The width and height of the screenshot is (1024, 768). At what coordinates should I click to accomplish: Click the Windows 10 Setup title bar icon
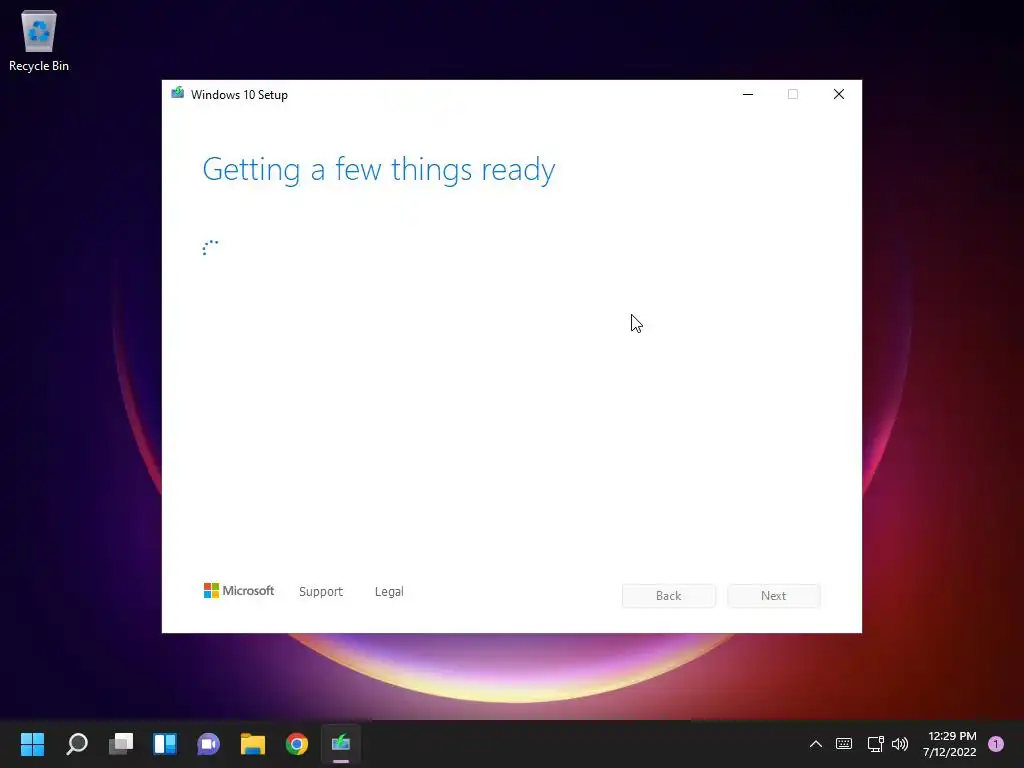click(x=178, y=93)
